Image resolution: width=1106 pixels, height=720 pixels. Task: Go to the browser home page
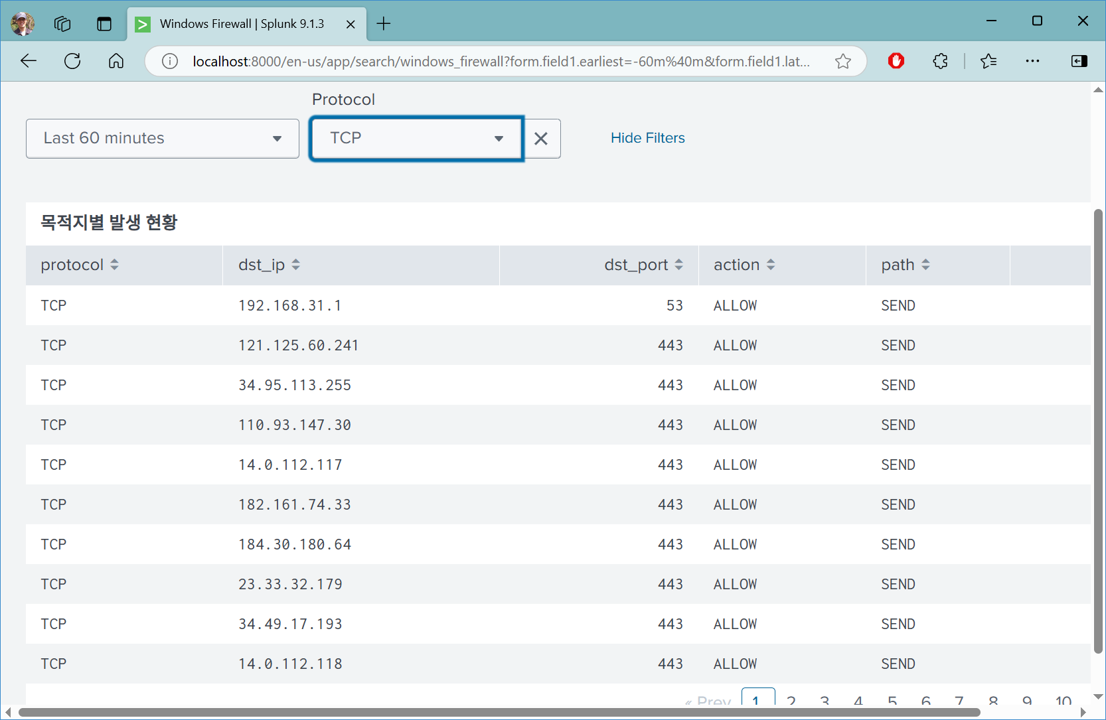[116, 61]
